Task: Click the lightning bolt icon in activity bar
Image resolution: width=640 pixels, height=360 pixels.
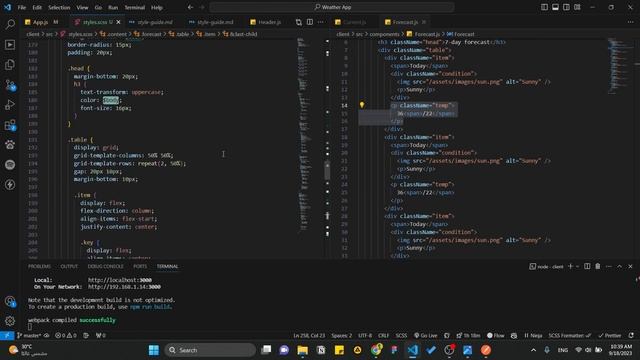Action: point(10,185)
